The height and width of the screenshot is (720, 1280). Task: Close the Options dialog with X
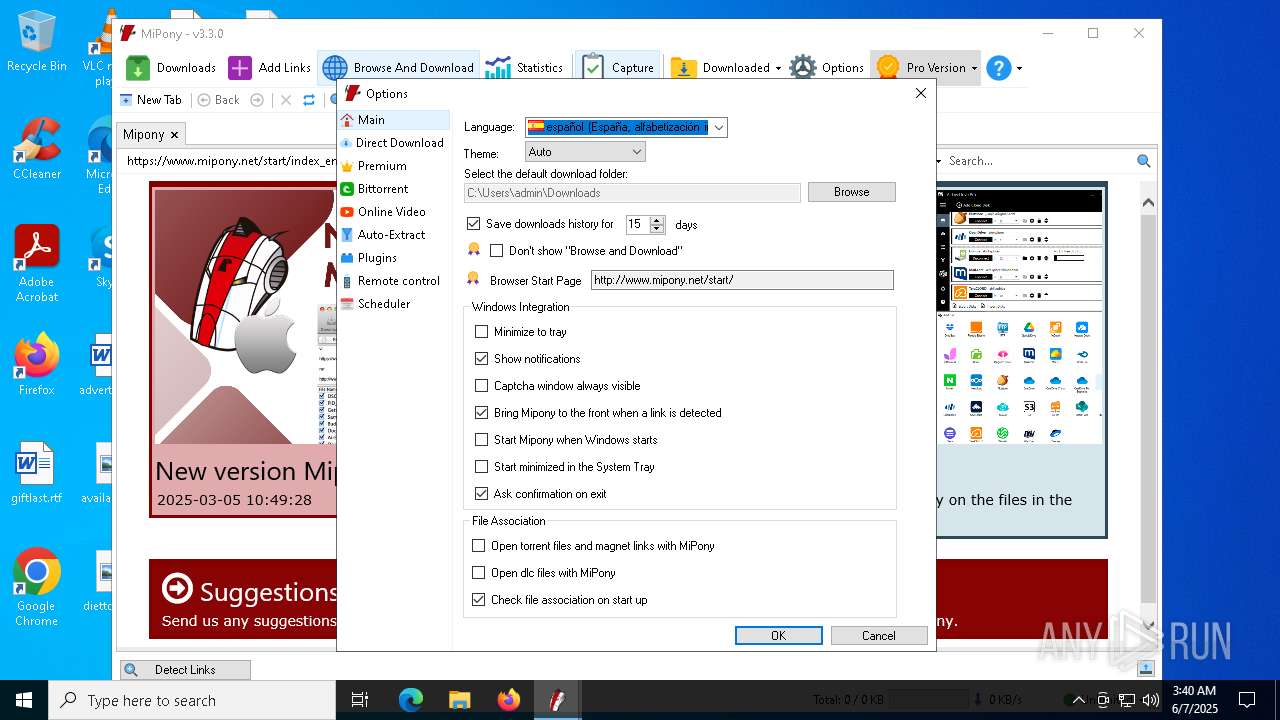(921, 93)
